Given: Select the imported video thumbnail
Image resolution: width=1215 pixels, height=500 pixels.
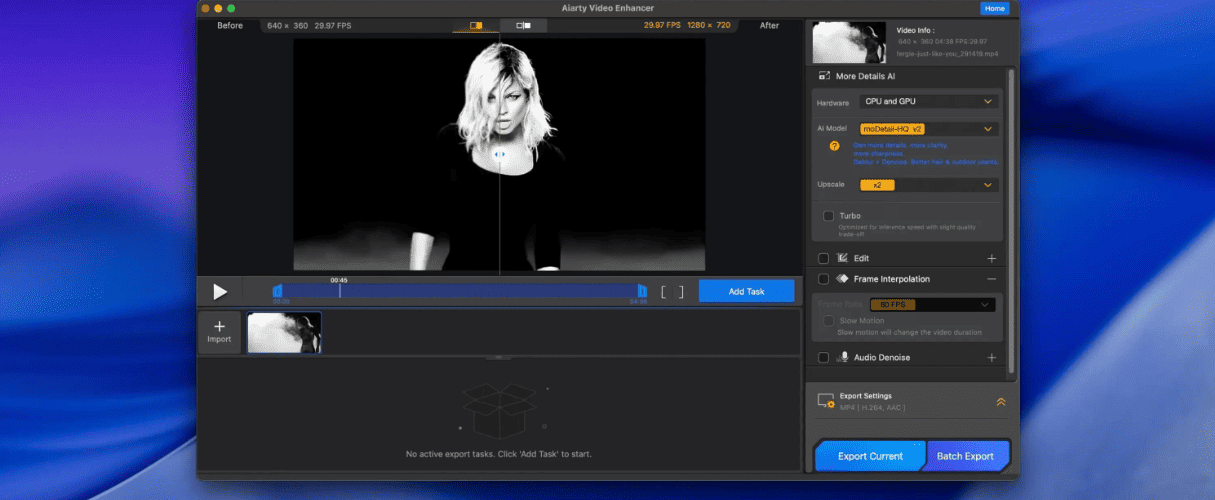Looking at the screenshot, I should point(285,332).
